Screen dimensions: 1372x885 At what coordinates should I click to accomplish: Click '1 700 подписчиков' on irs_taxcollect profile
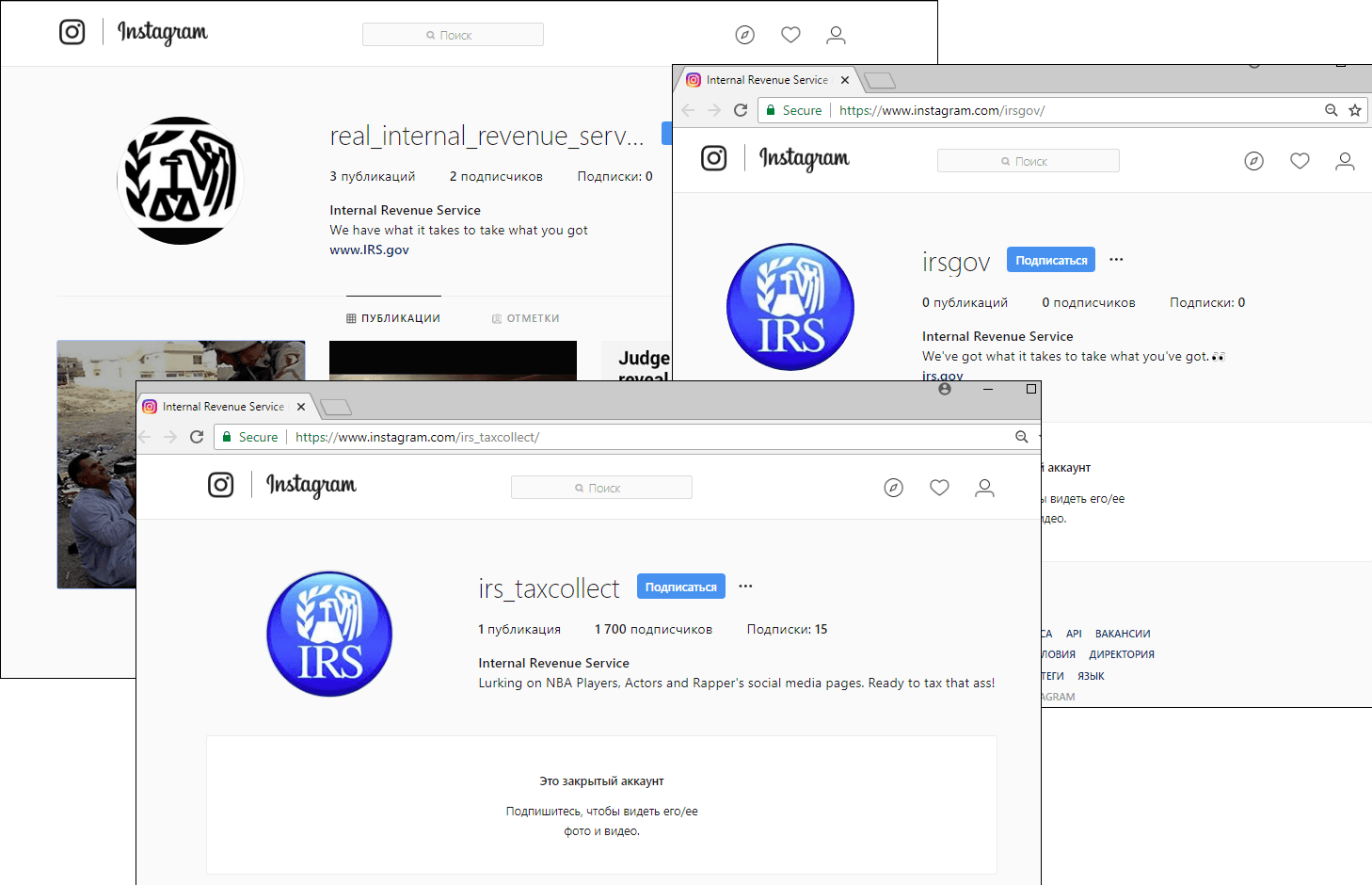point(653,630)
